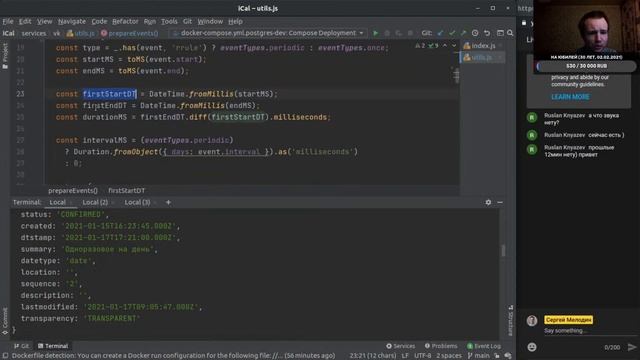Go to next highlighted error arrow
The image size is (640, 360).
click(x=454, y=46)
